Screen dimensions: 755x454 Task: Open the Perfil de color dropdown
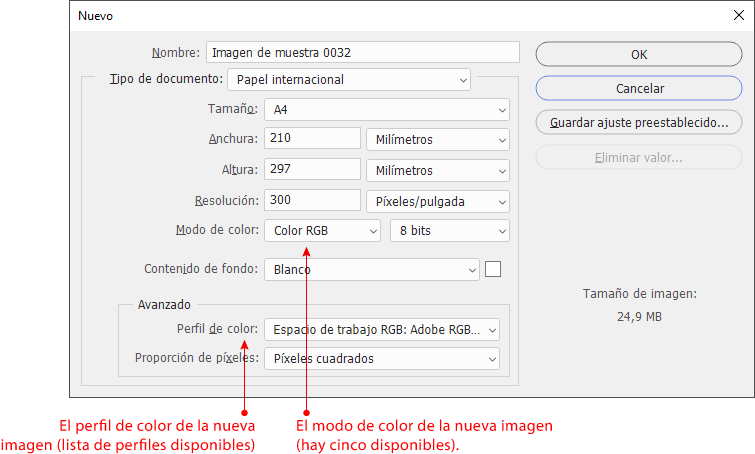pos(381,329)
